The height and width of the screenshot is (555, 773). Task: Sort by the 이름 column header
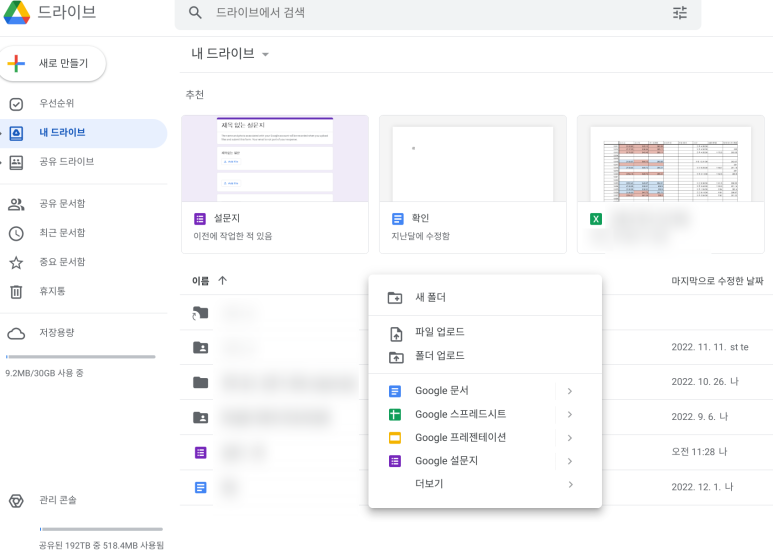[x=201, y=281]
